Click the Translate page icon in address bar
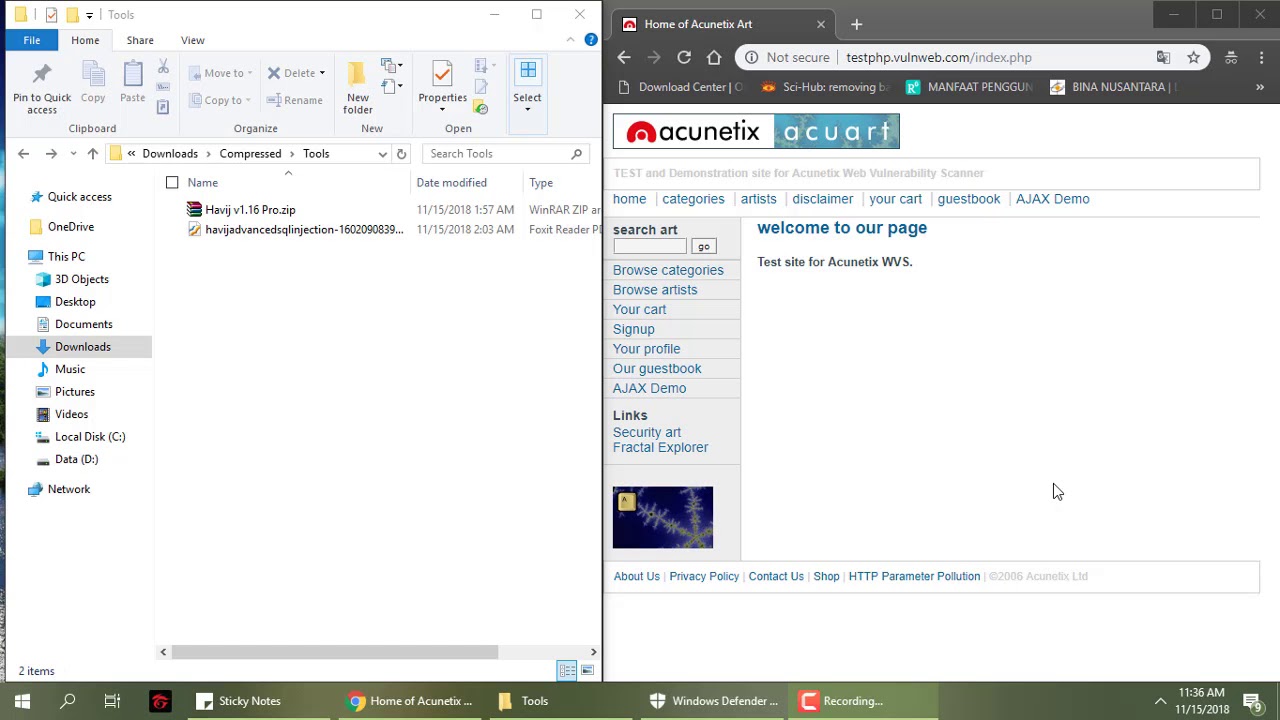Screen dimensions: 1280x720 pyautogui.click(x=1163, y=58)
